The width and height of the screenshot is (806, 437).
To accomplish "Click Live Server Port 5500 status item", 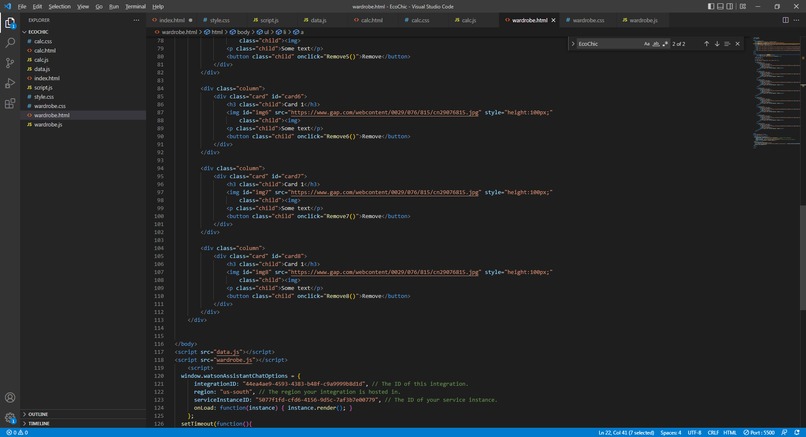I will pyautogui.click(x=759, y=433).
